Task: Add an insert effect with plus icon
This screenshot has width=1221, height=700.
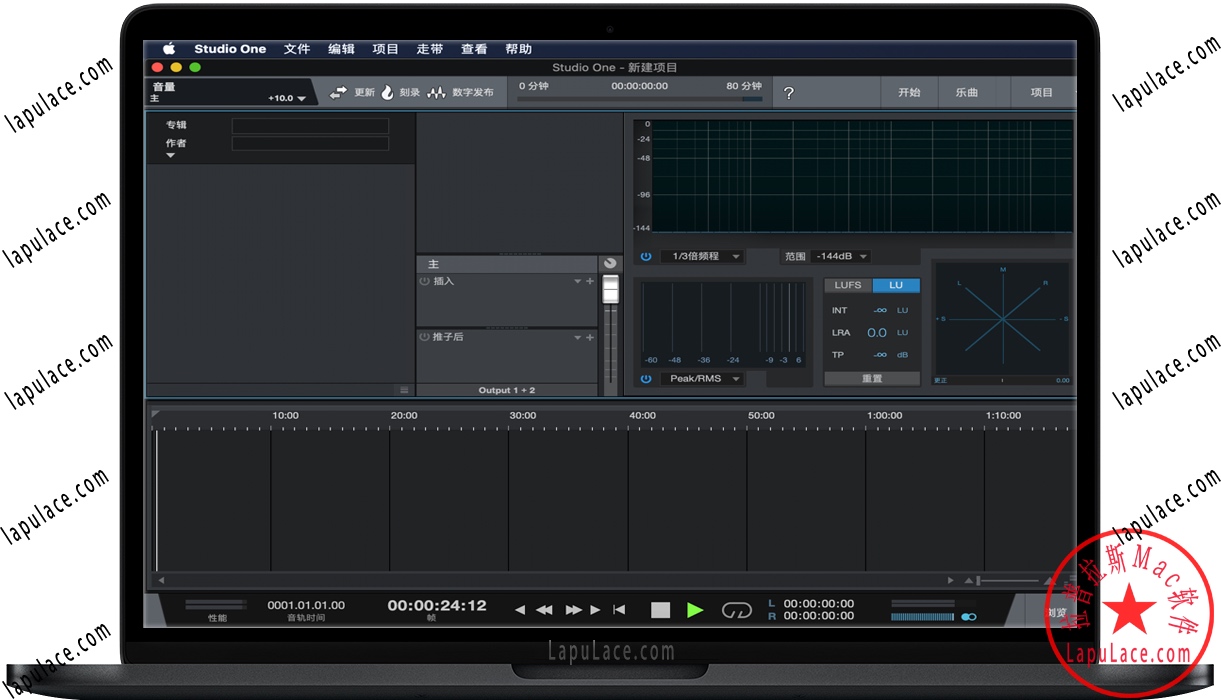Action: [590, 282]
